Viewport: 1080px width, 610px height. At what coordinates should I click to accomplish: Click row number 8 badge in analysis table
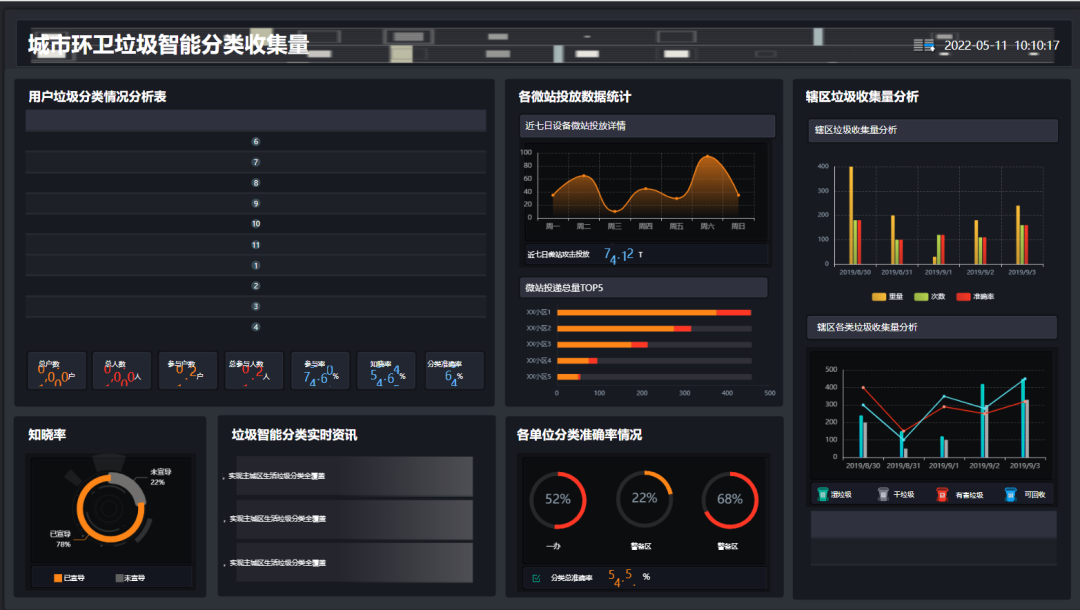coord(256,183)
